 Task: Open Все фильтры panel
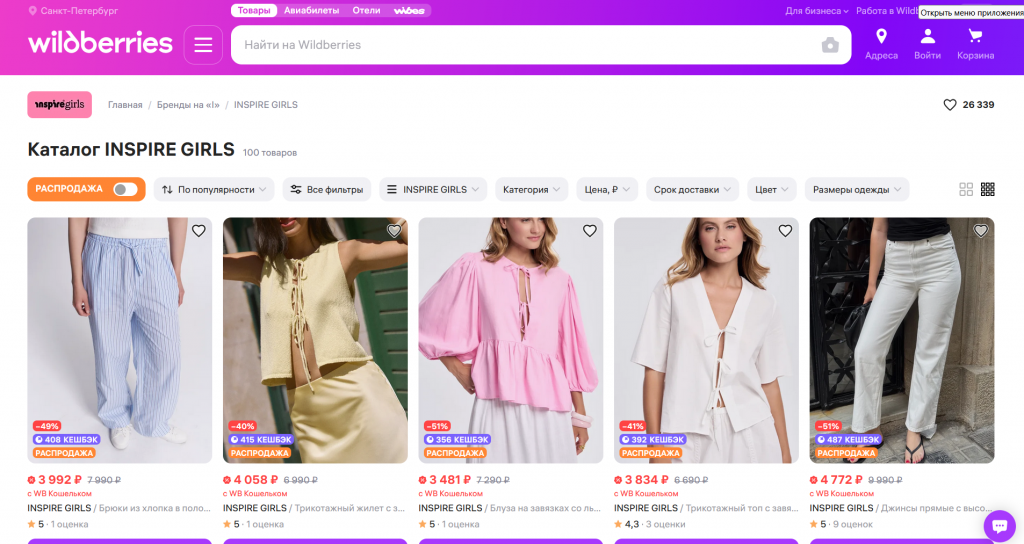pyautogui.click(x=327, y=189)
